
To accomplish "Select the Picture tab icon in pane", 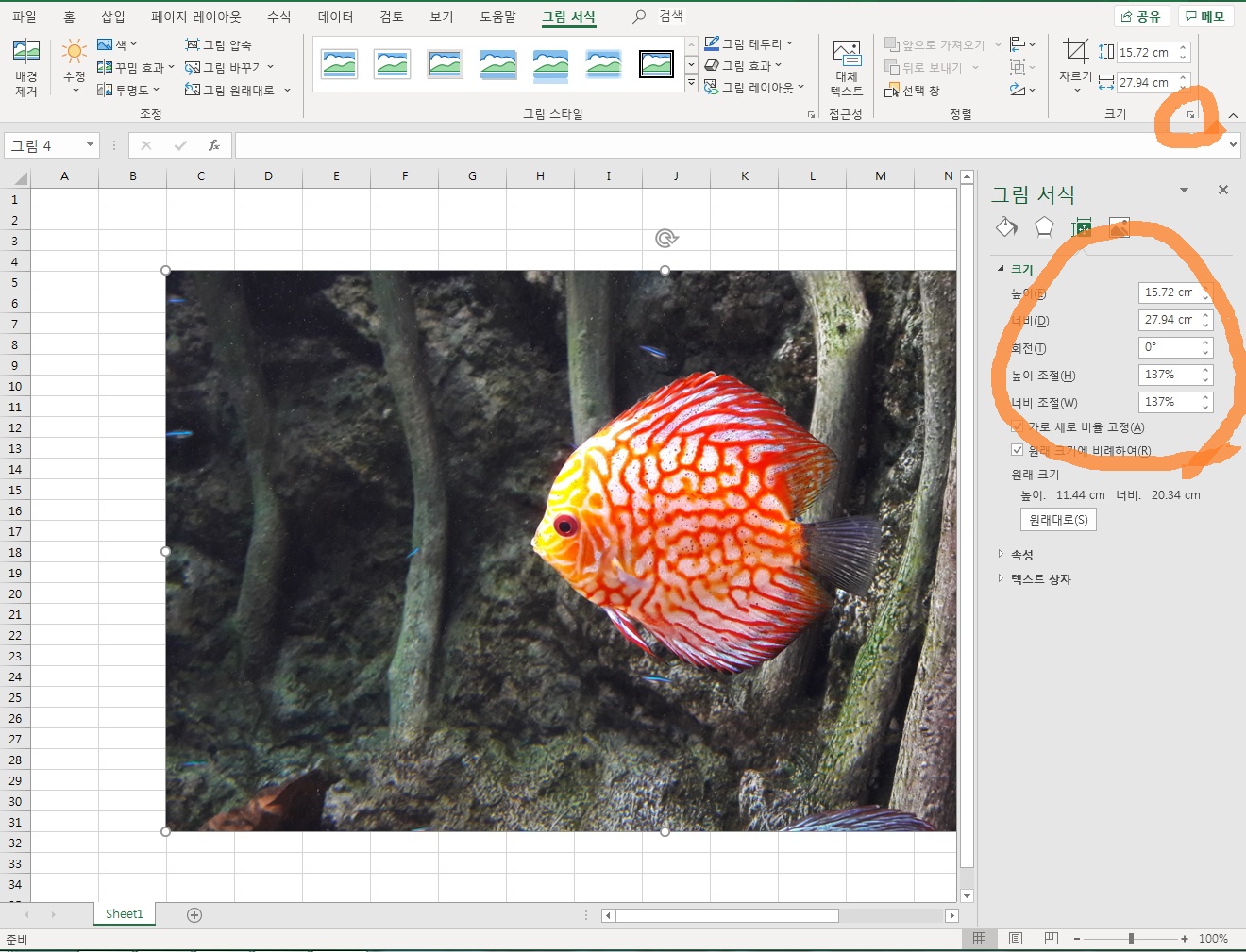I will (x=1119, y=226).
